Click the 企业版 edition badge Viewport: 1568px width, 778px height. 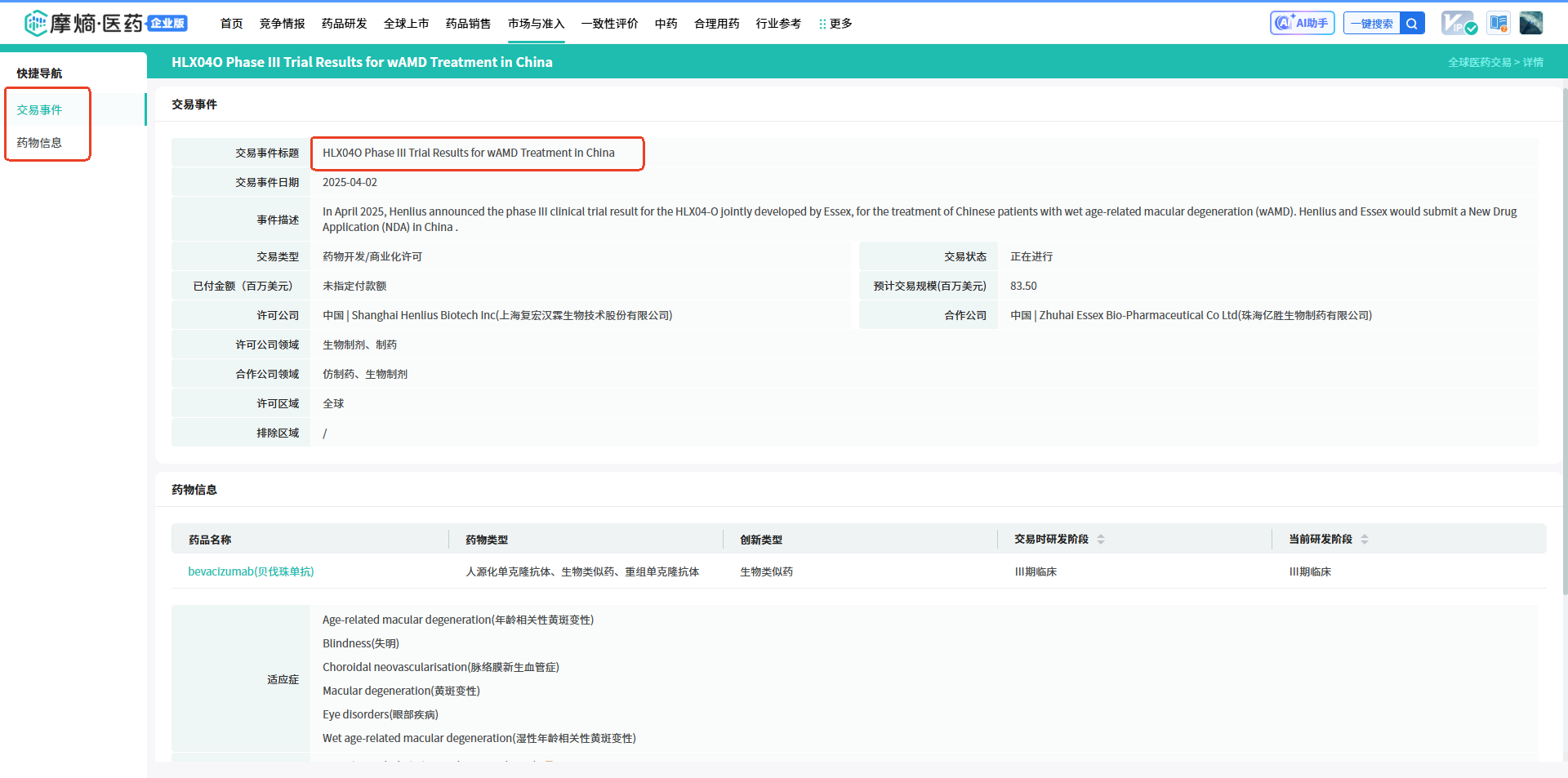coord(167,23)
